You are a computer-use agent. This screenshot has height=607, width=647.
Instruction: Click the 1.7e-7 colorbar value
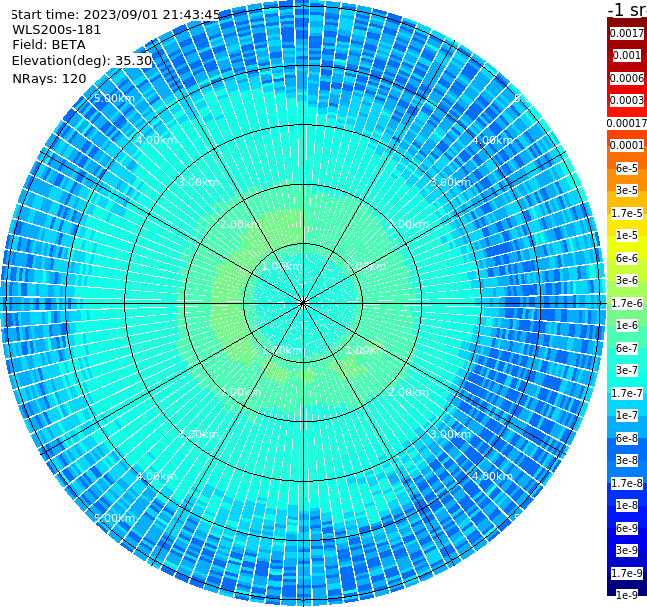click(627, 393)
